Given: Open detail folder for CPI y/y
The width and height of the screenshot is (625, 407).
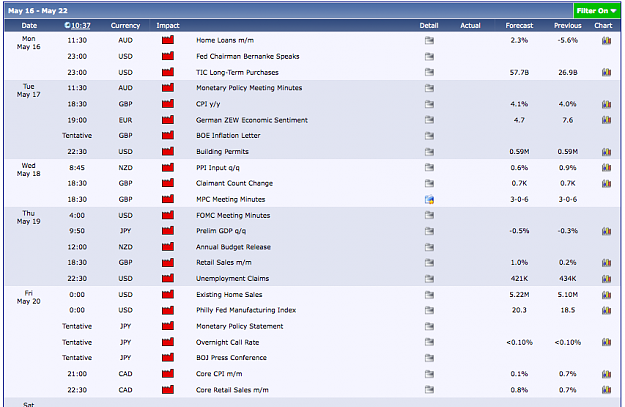Looking at the screenshot, I should [429, 104].
